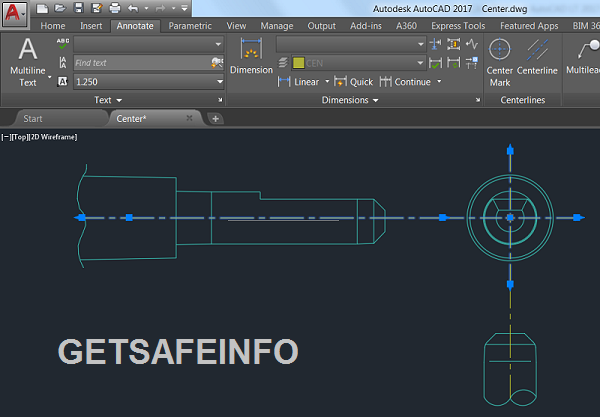The height and width of the screenshot is (417, 600).
Task: Click the Center Mark tool
Action: [500, 62]
